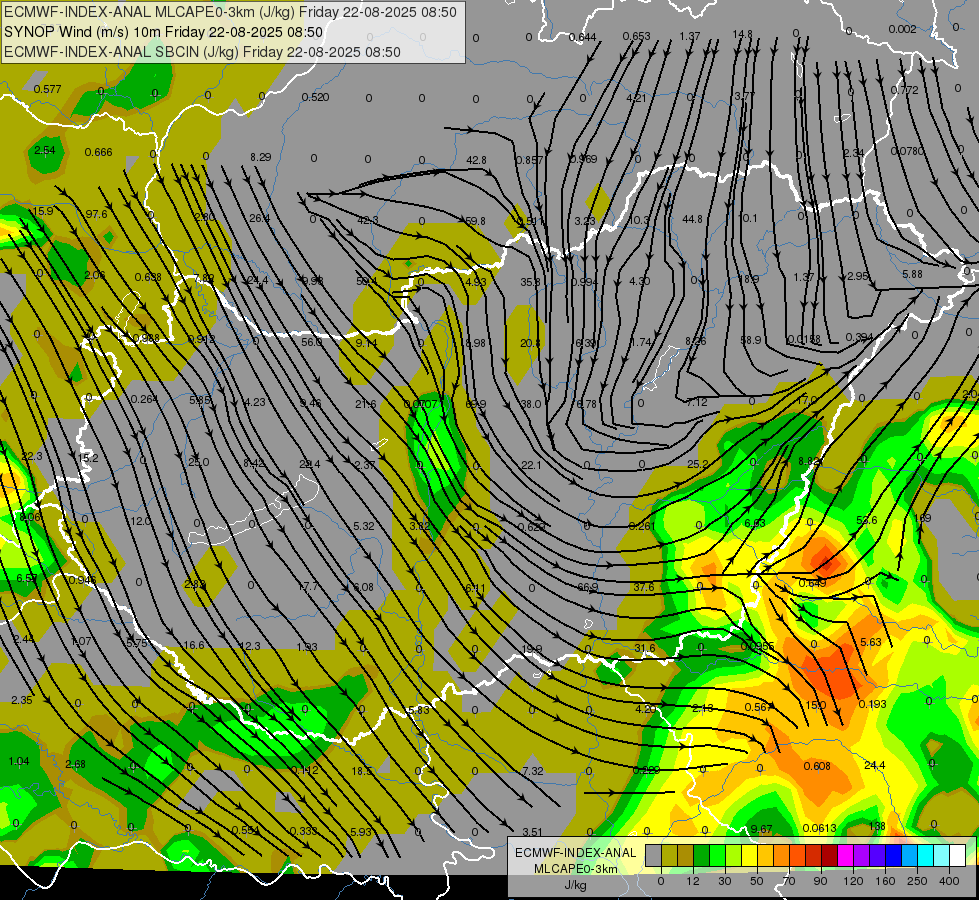Click the map value 3.51
This screenshot has width=979, height=900.
(x=533, y=832)
